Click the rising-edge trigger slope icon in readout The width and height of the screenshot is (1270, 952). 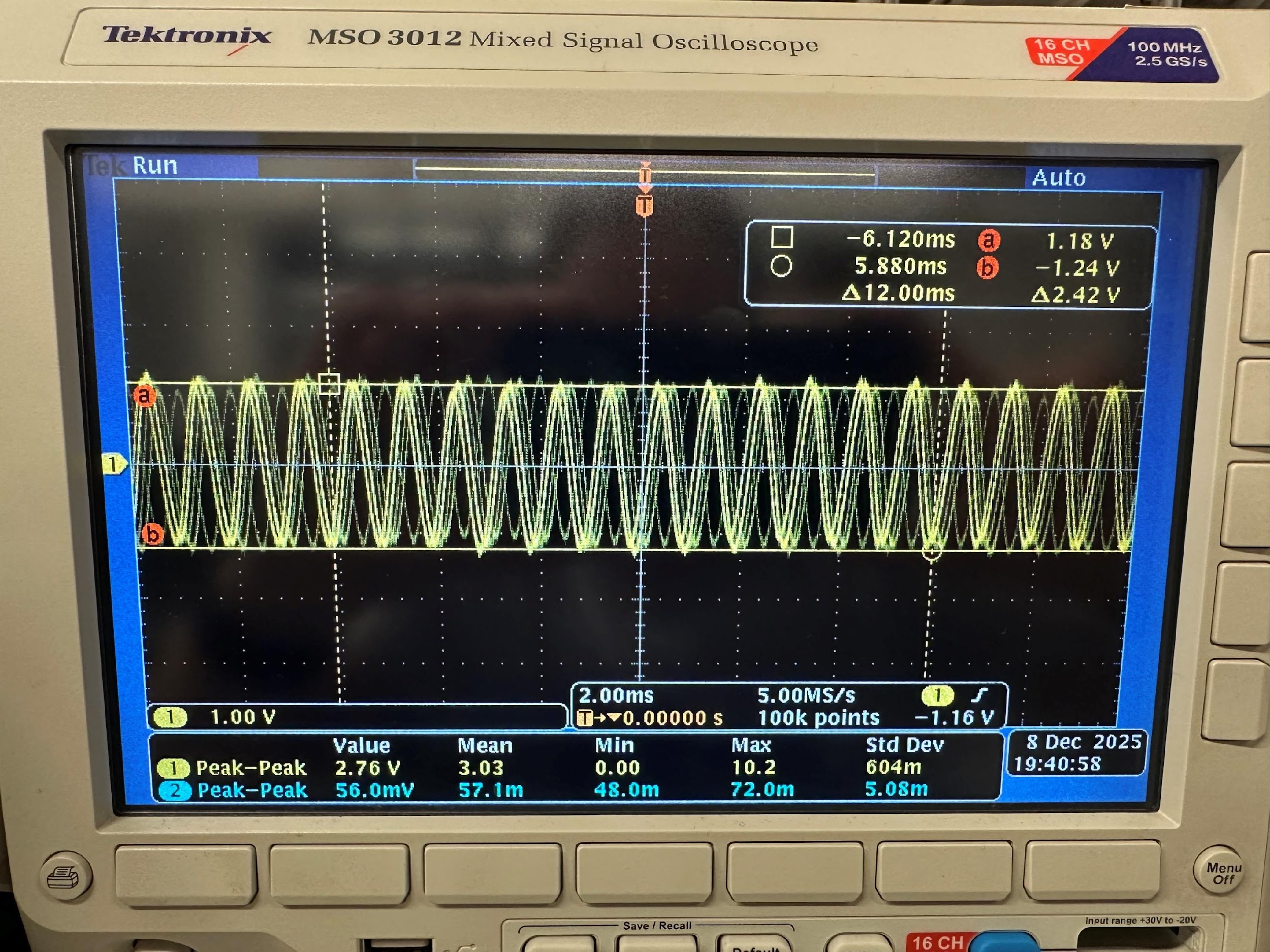click(980, 695)
